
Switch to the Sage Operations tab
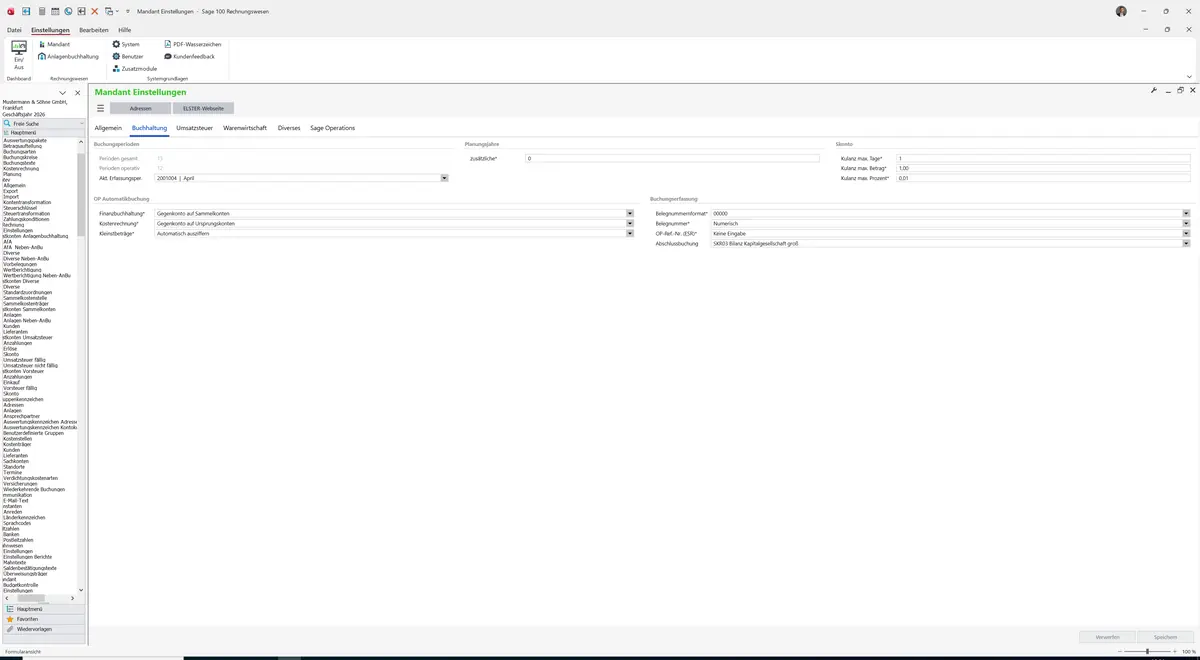click(333, 128)
